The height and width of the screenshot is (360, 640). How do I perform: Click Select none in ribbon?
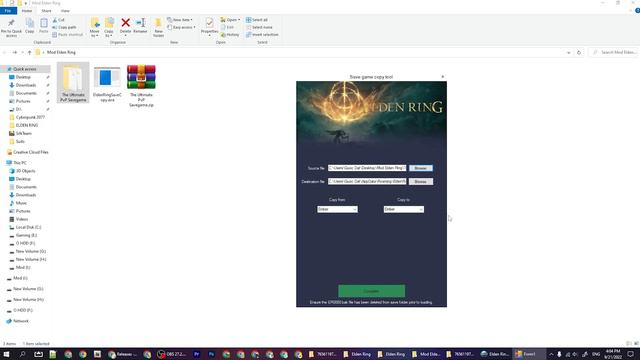click(x=259, y=27)
